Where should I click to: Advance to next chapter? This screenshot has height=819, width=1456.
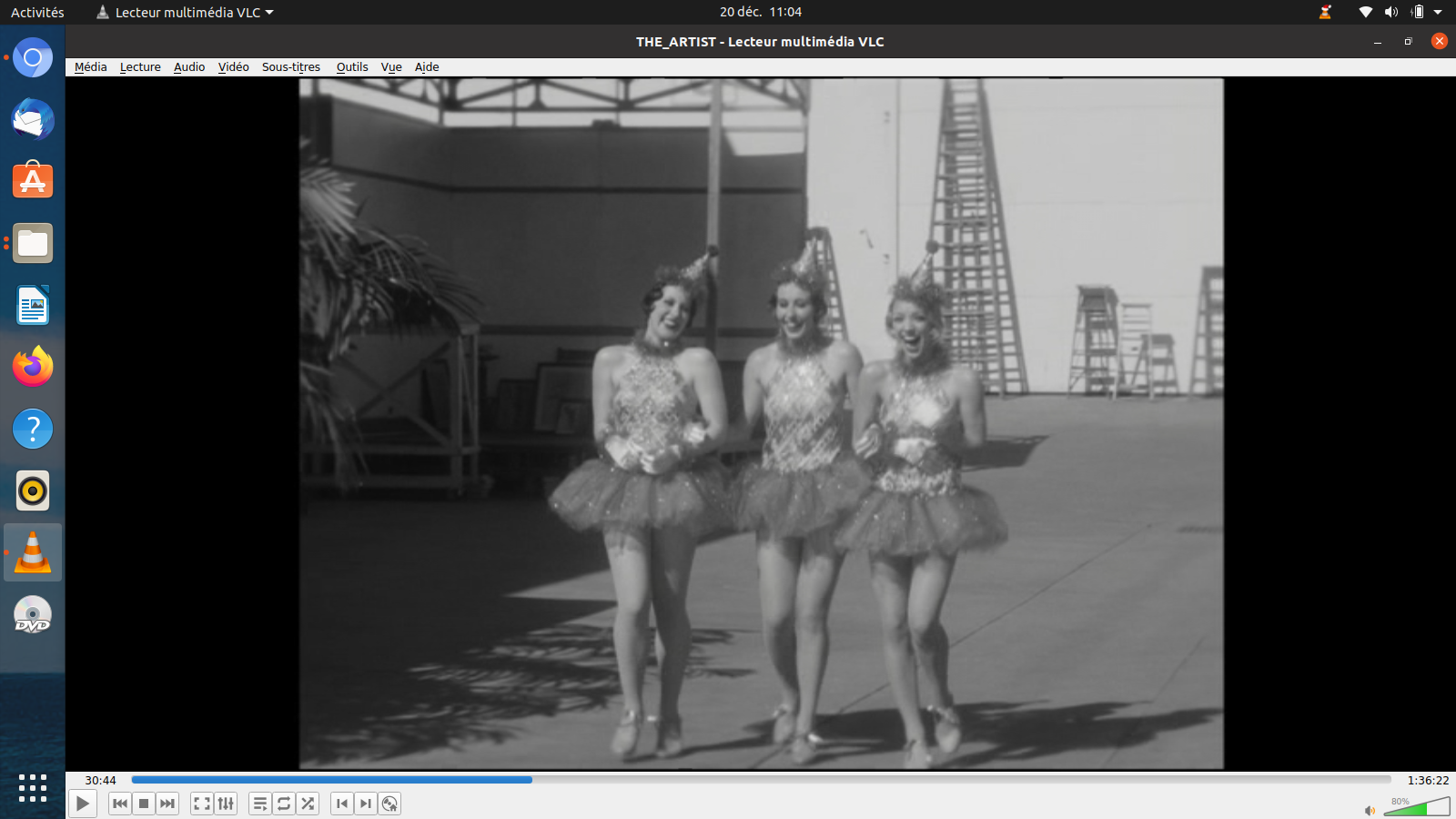click(366, 804)
